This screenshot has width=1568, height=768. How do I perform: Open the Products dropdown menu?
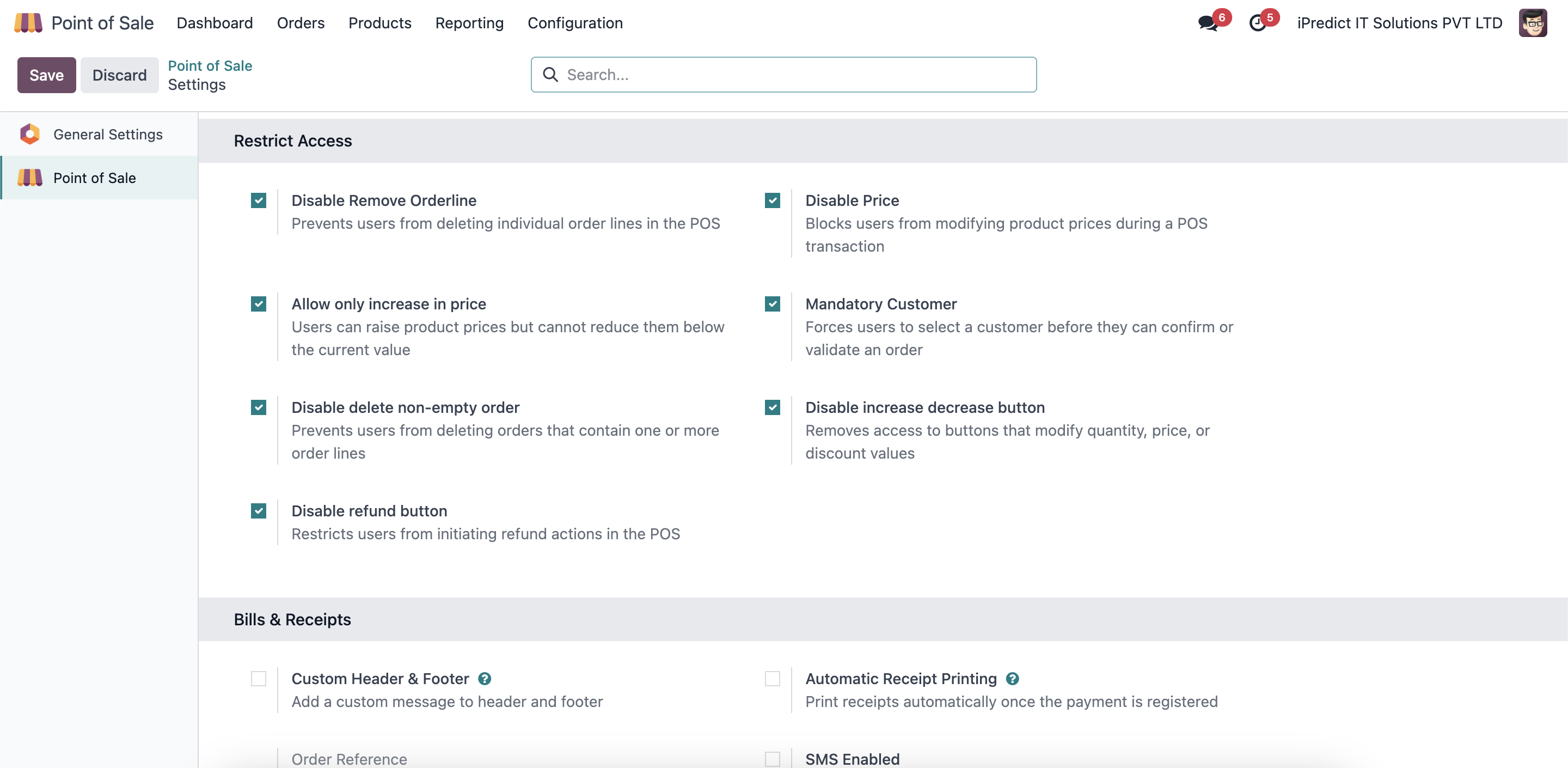[380, 23]
